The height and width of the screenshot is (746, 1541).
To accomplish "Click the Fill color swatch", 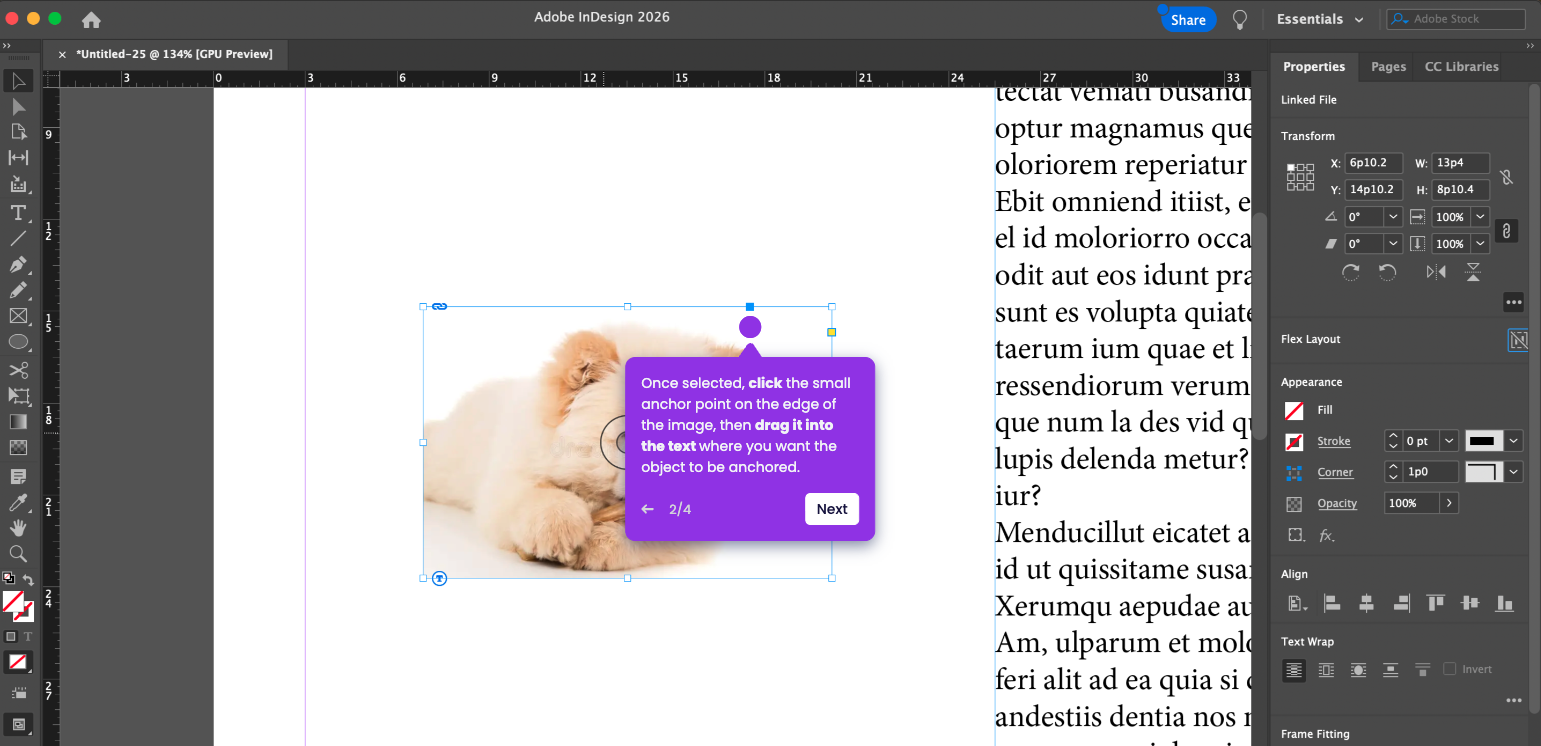I will (x=1294, y=410).
